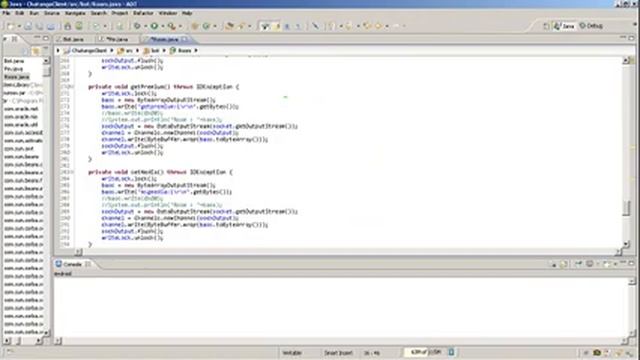Screen dimensions: 640x360
Task: Click the External Tools run icon
Action: (x=172, y=26)
